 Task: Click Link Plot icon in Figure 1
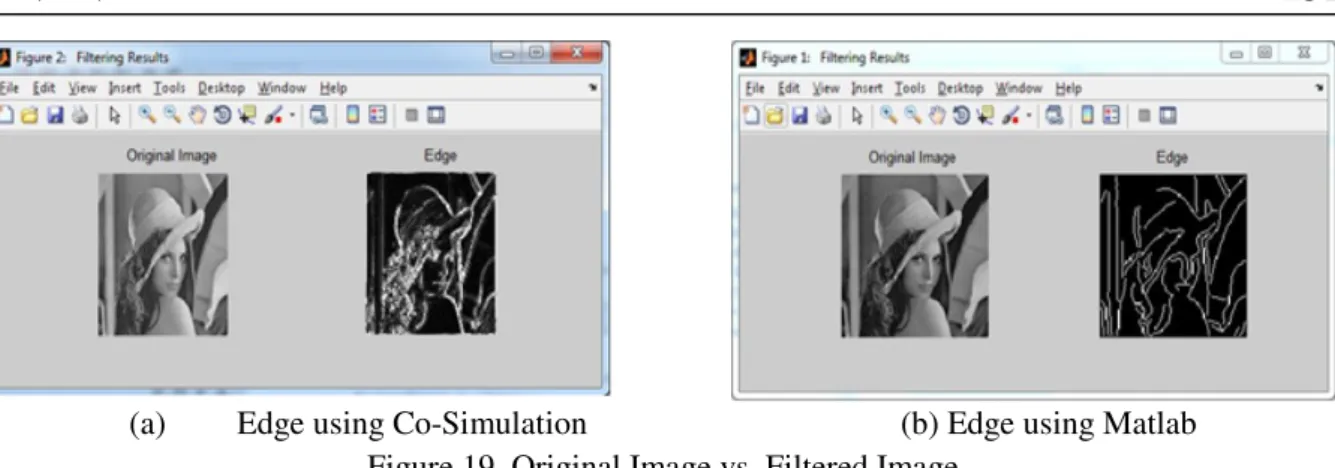pos(1055,115)
